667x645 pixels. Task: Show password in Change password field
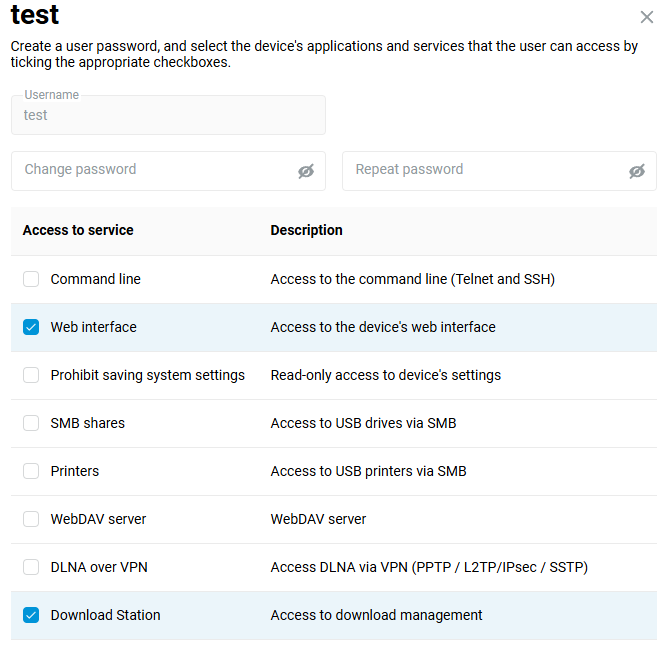(306, 171)
